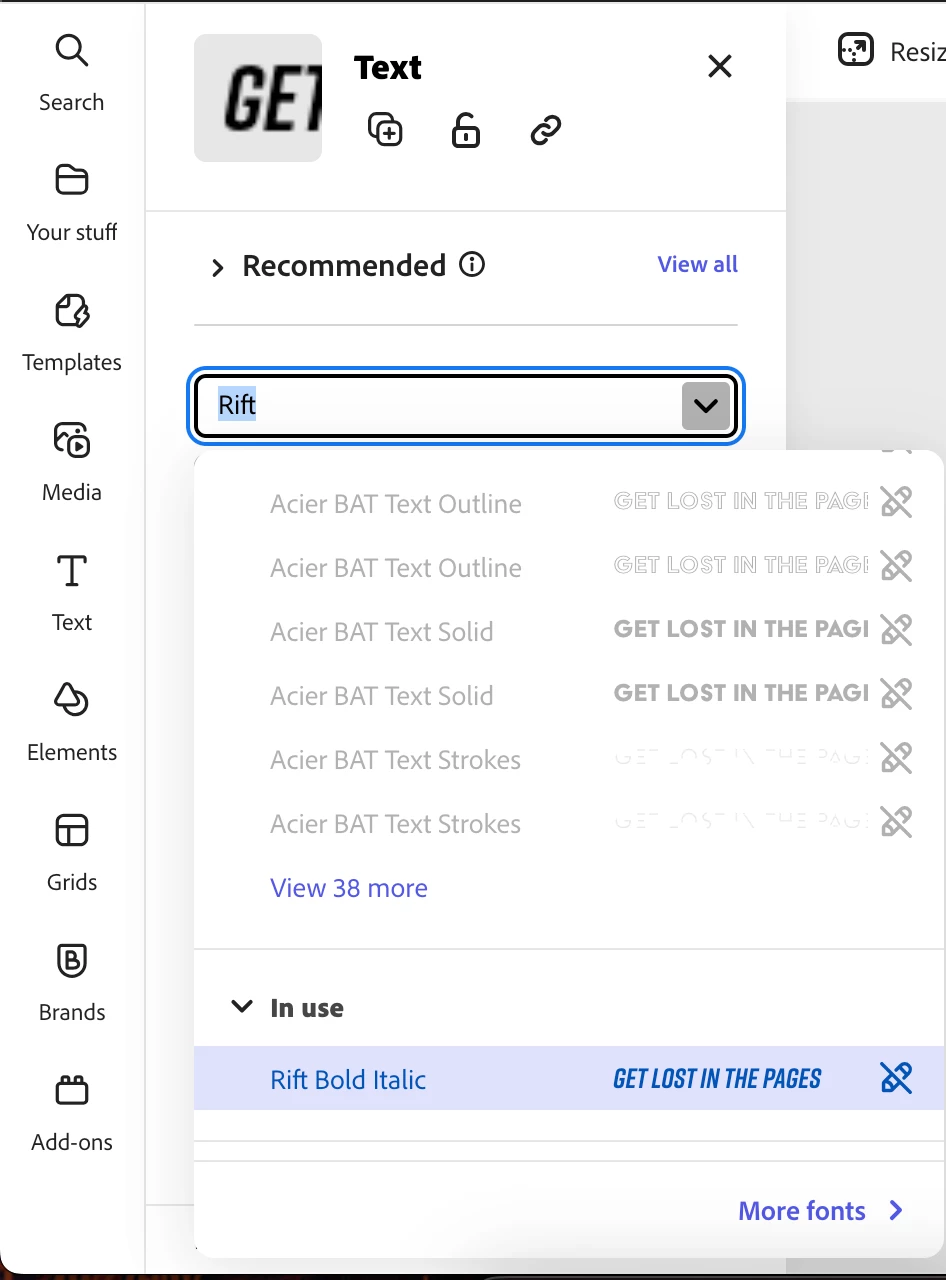Screen dimensions: 946x1280
Task: Collapse the In use section
Action: (242, 1007)
